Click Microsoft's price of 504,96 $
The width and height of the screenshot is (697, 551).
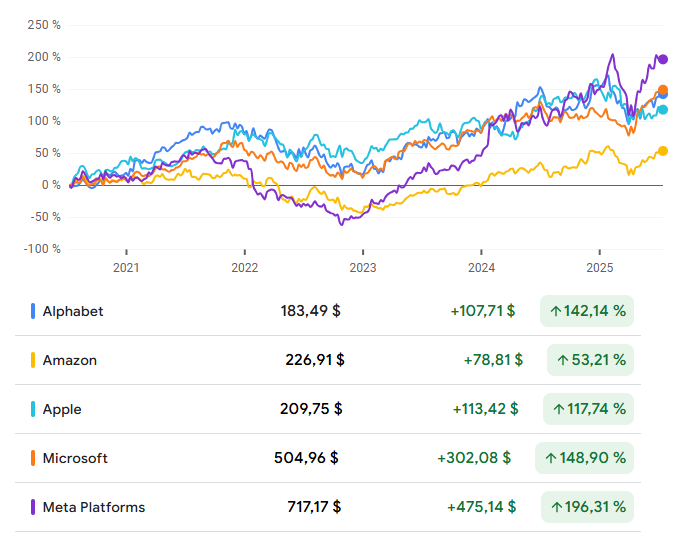point(306,458)
